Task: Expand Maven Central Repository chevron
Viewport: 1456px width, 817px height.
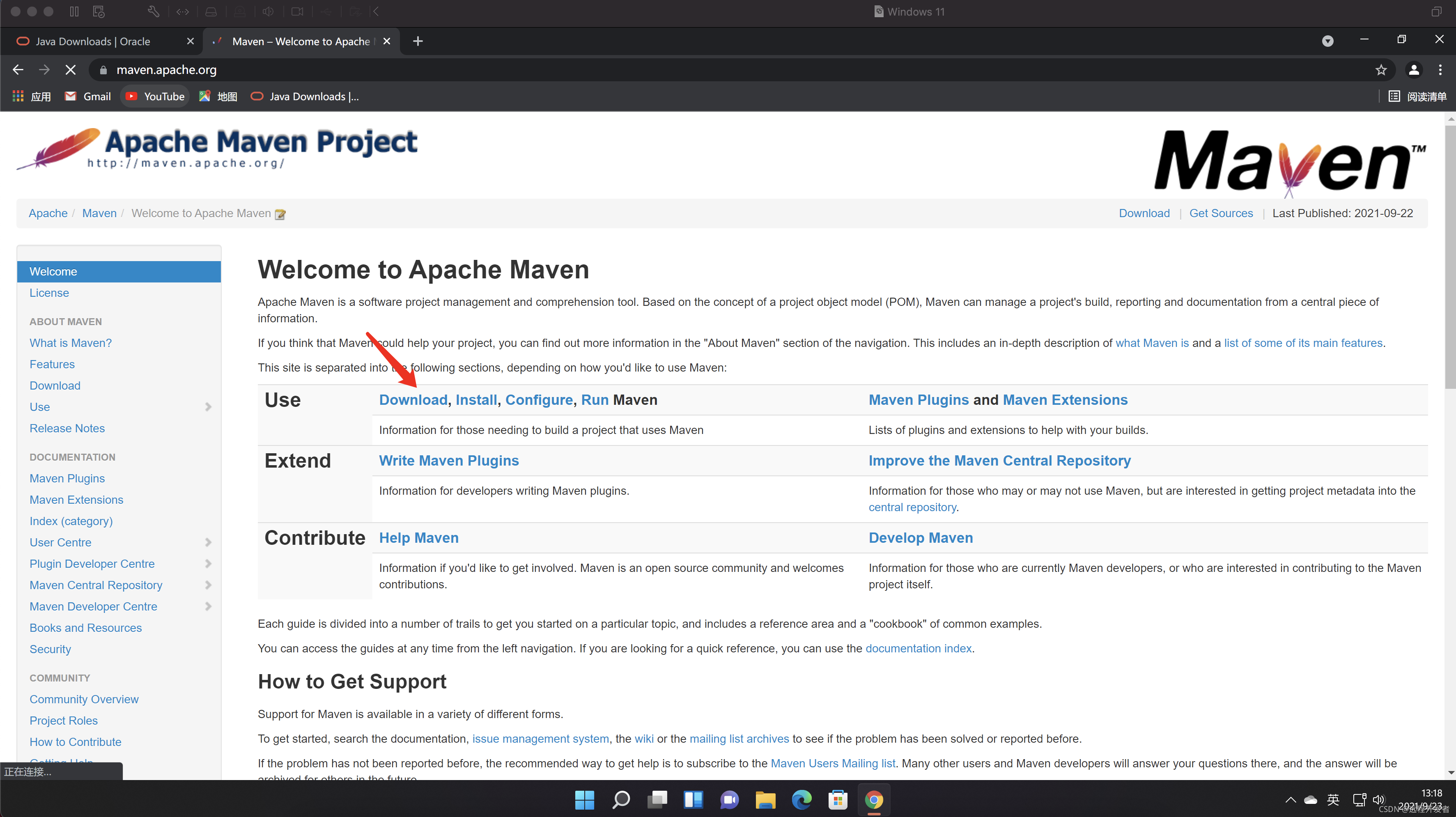Action: (x=208, y=585)
